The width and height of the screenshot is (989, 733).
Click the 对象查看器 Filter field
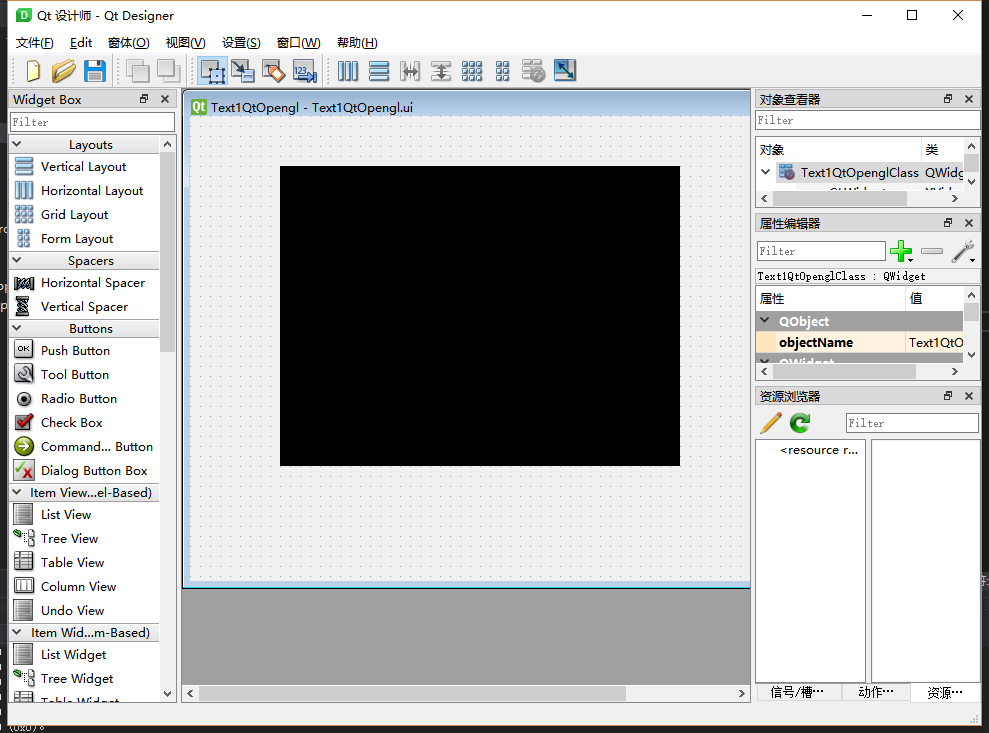point(867,120)
